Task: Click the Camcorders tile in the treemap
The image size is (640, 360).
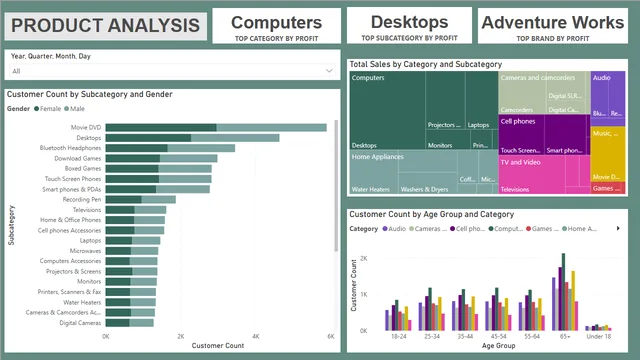Action: tap(523, 93)
